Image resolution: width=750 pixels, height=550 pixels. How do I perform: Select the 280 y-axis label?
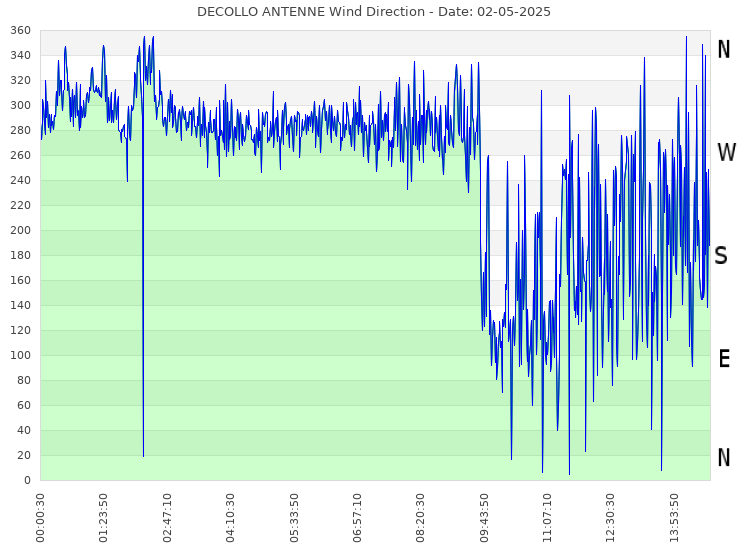tap(21, 131)
